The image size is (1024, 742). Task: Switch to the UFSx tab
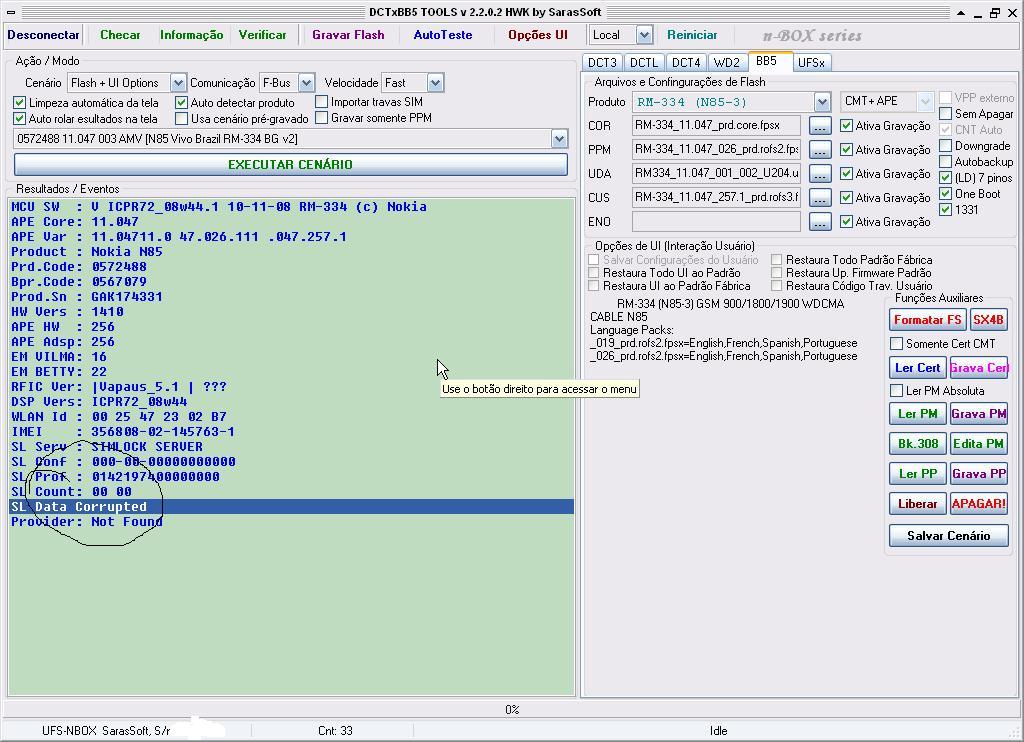click(811, 63)
